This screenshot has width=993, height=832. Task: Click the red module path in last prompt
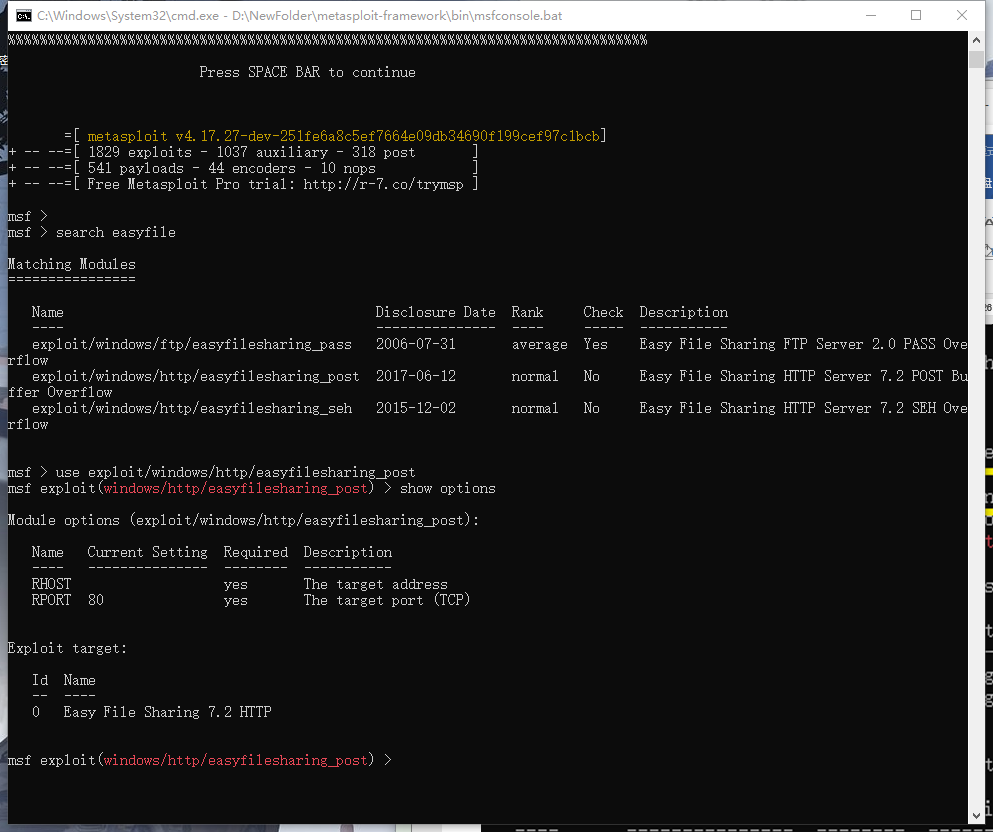click(236, 760)
